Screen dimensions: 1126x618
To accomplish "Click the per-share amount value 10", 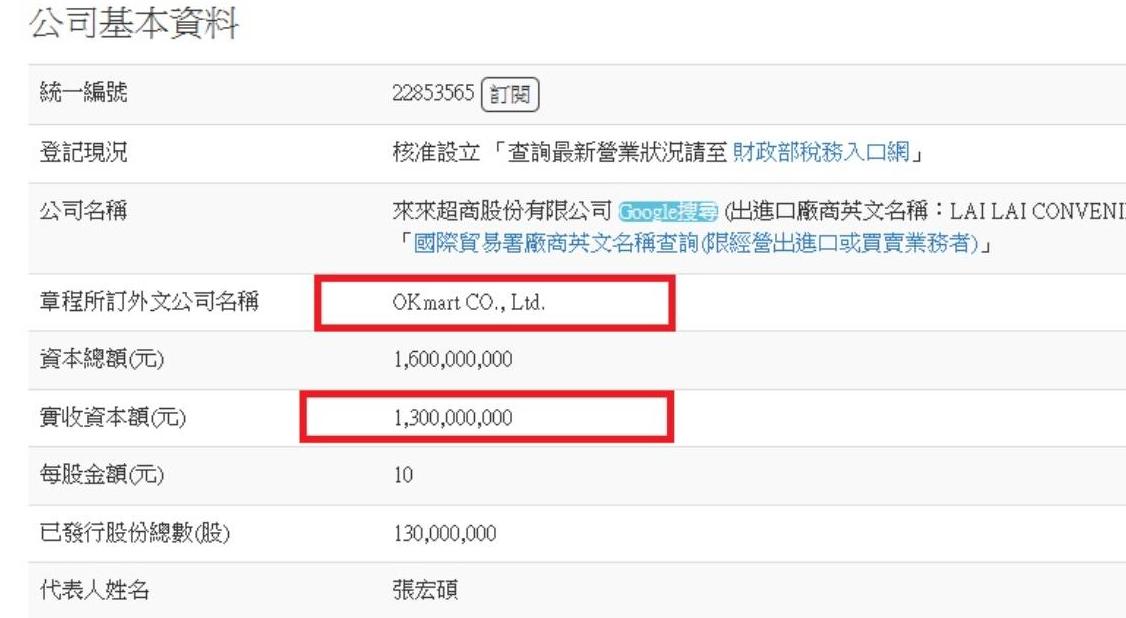I will click(404, 475).
